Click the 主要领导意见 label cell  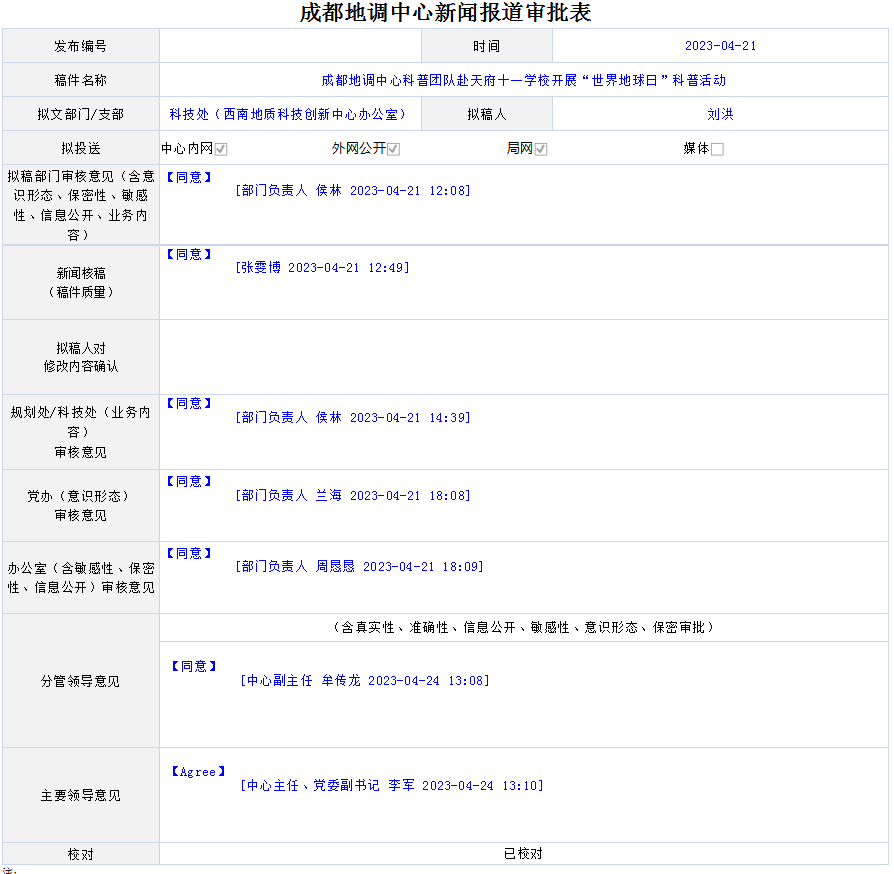[x=80, y=795]
